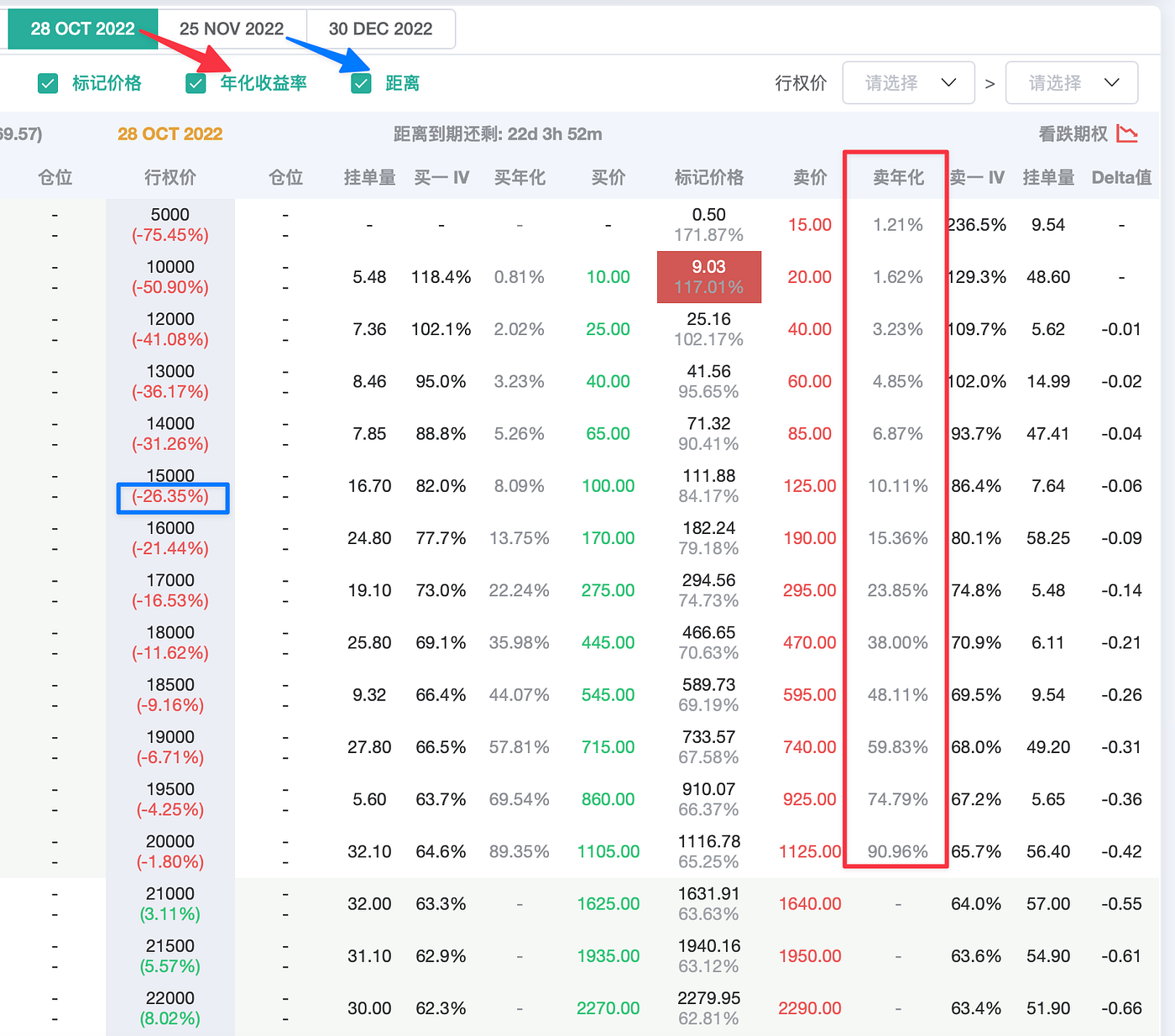Select strike price 18500

(170, 685)
